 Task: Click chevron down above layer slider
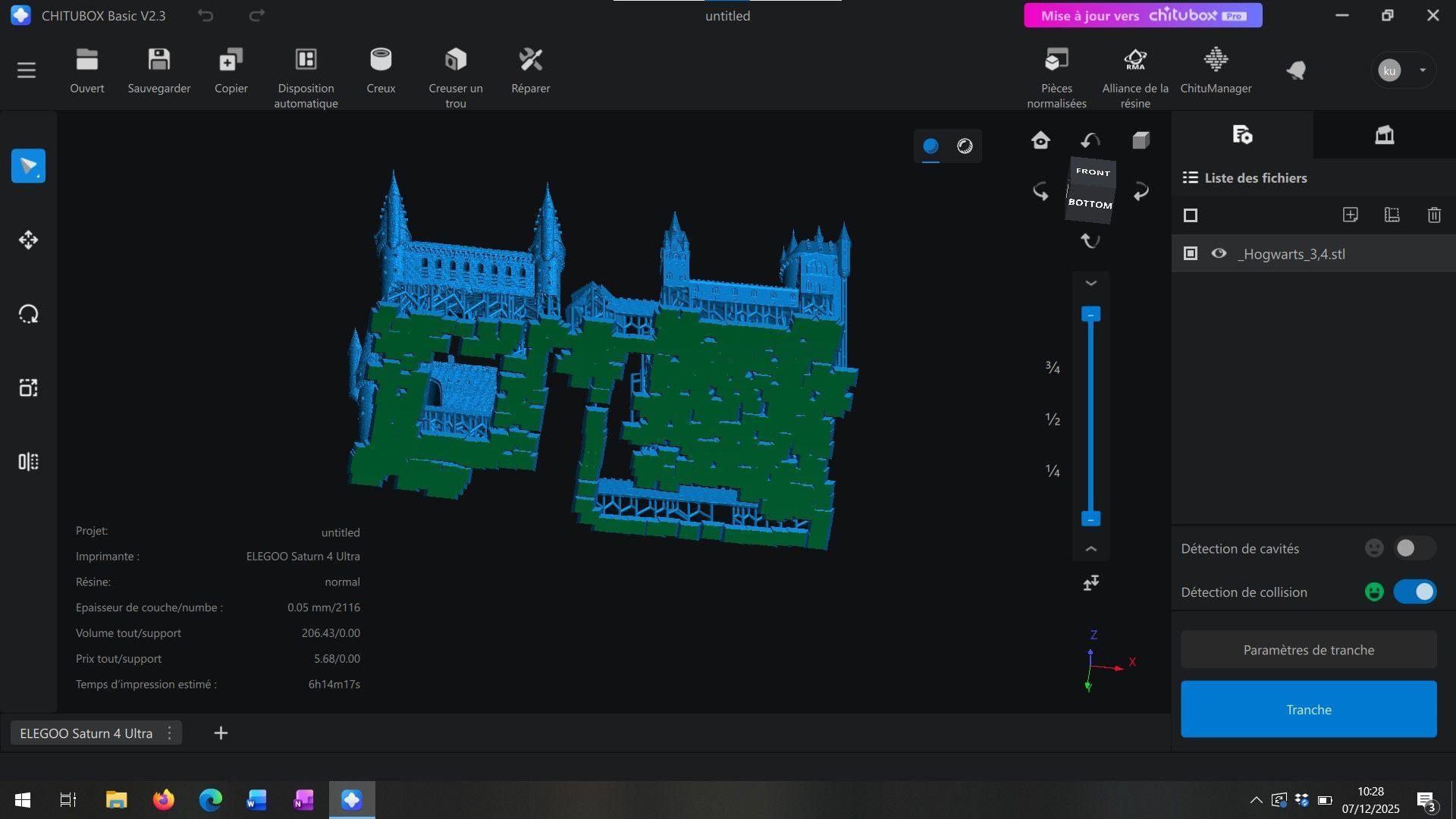[1090, 283]
